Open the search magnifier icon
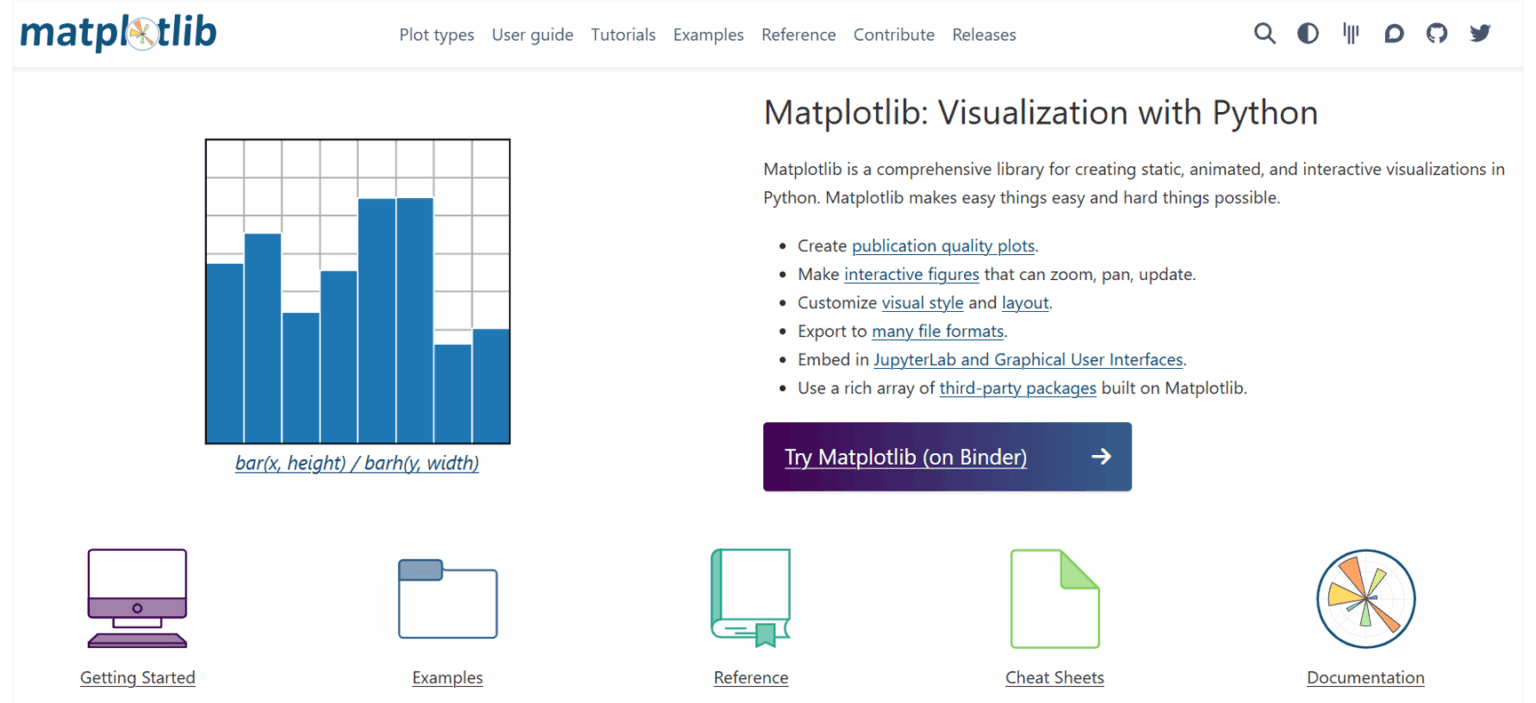Screen dimensions: 1536x703 (1265, 34)
